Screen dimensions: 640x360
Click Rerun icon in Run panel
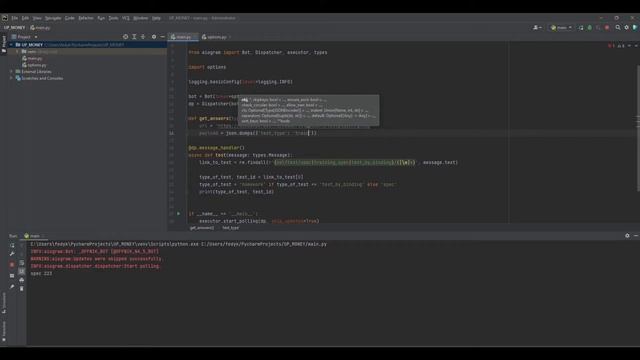12,245
